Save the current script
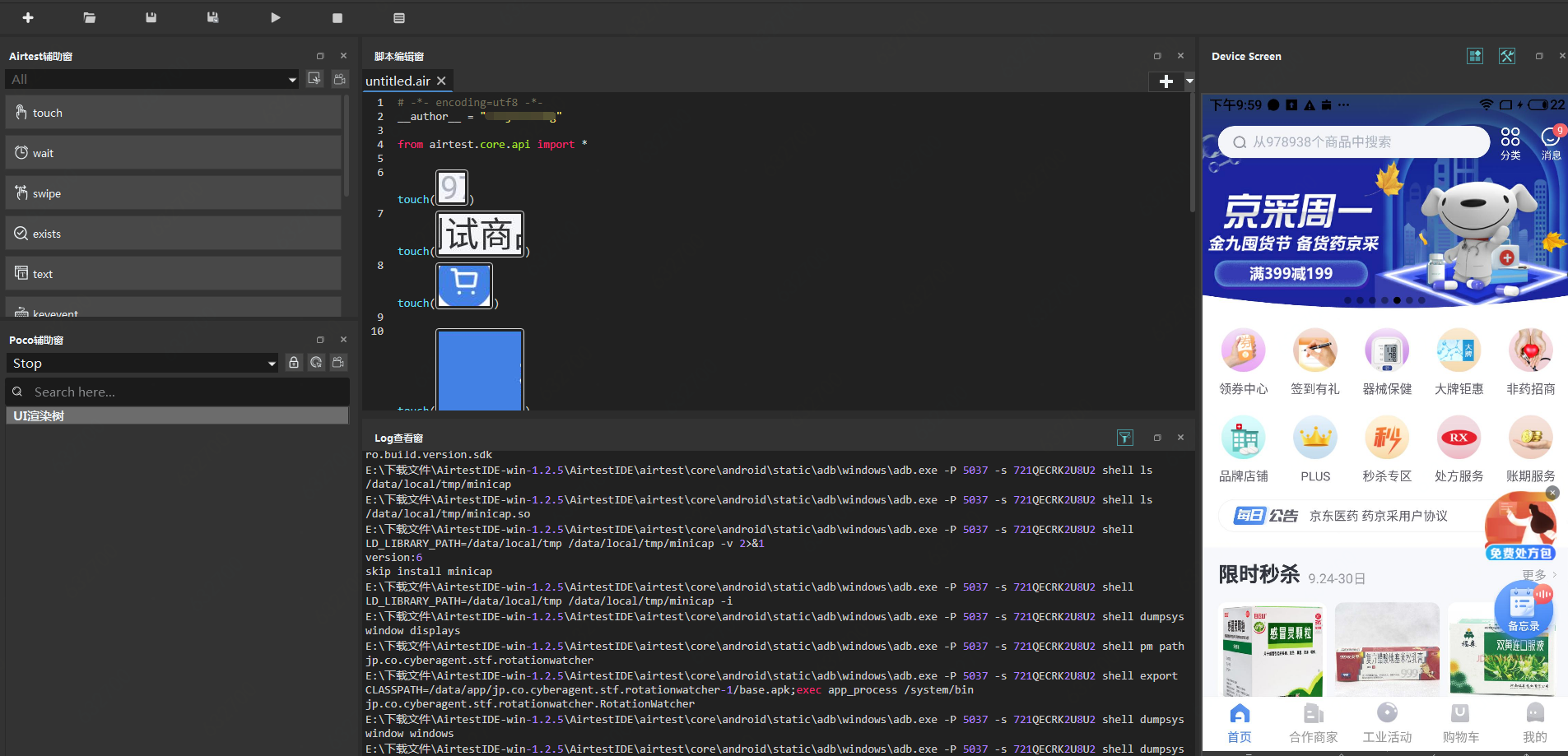The width and height of the screenshot is (1568, 756). [x=151, y=17]
